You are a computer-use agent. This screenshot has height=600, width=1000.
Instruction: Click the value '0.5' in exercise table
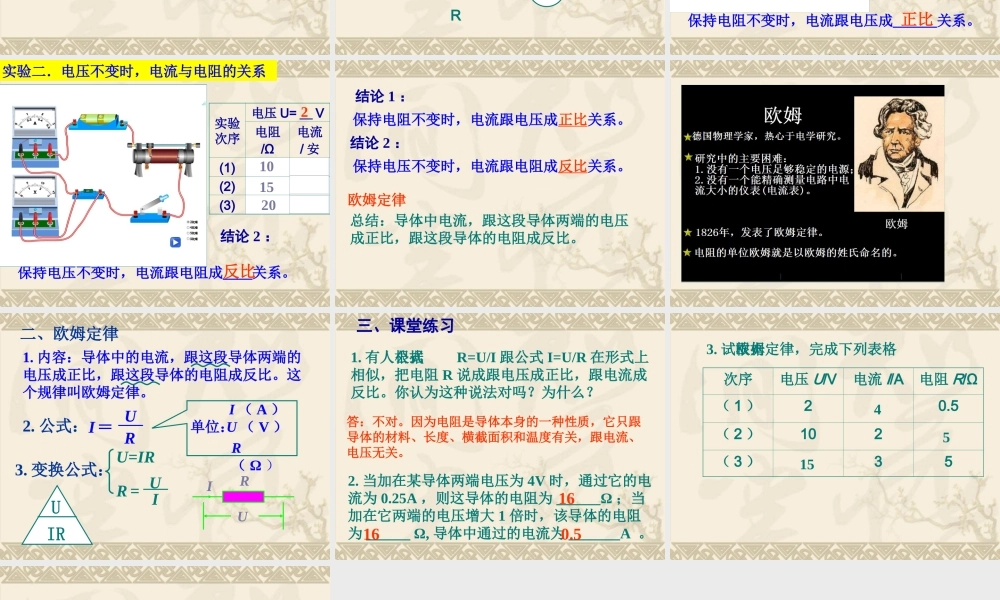pos(948,406)
